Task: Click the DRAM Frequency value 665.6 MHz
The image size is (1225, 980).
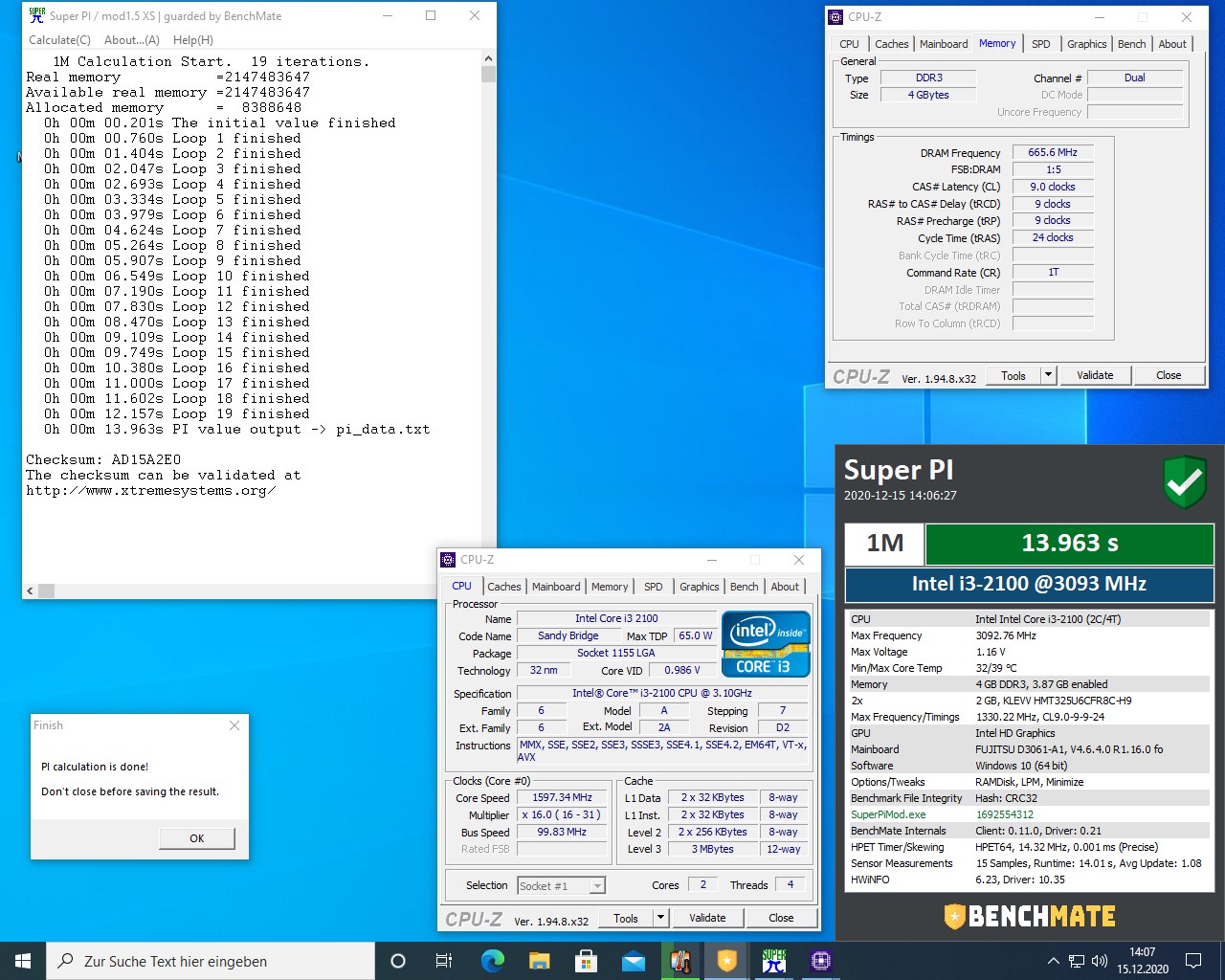Action: tap(1053, 152)
